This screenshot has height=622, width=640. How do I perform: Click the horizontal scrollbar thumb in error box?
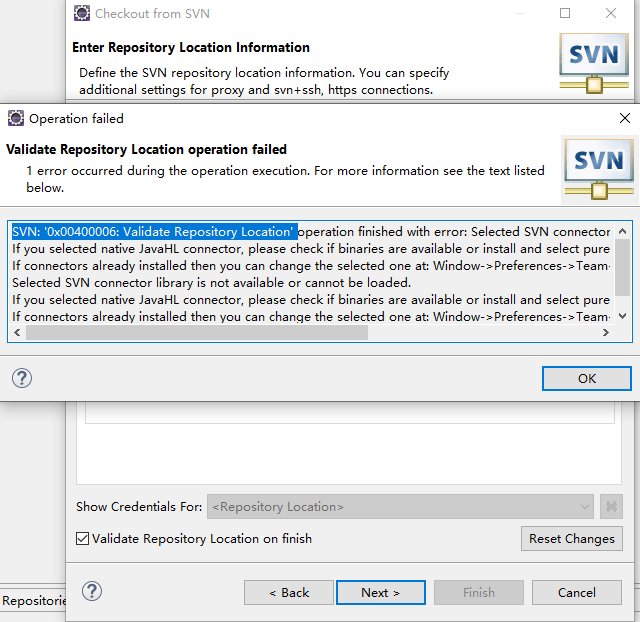point(197,332)
